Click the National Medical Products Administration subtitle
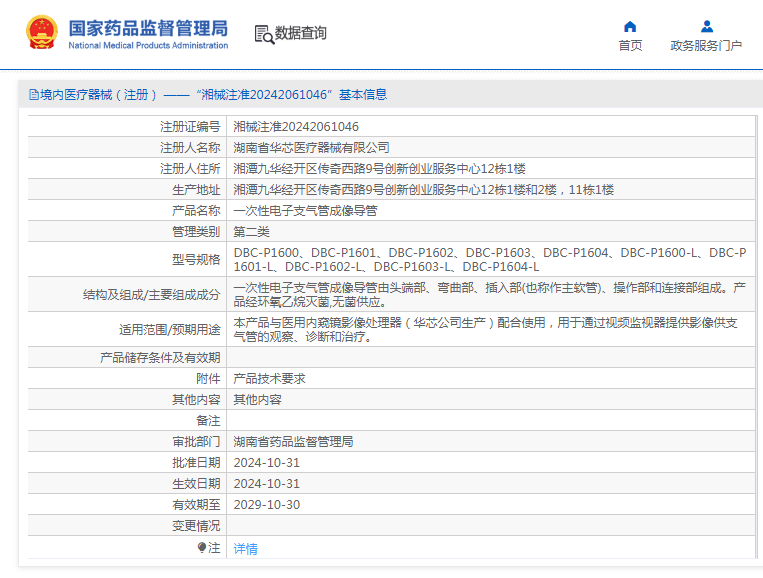Image resolution: width=763 pixels, height=578 pixels. (x=148, y=45)
